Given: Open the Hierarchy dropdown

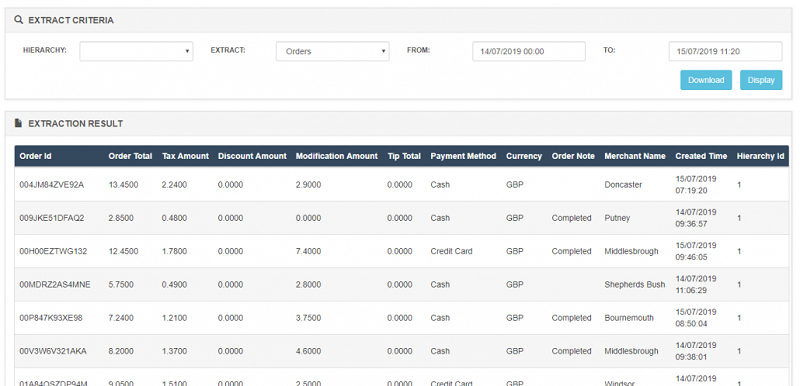Looking at the screenshot, I should click(x=136, y=52).
